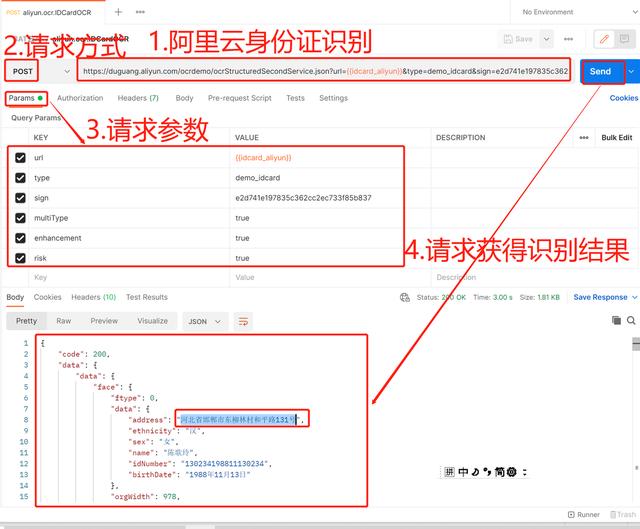This screenshot has height=529, width=640.
Task: Open params table column options ellipsis
Action: point(584,138)
